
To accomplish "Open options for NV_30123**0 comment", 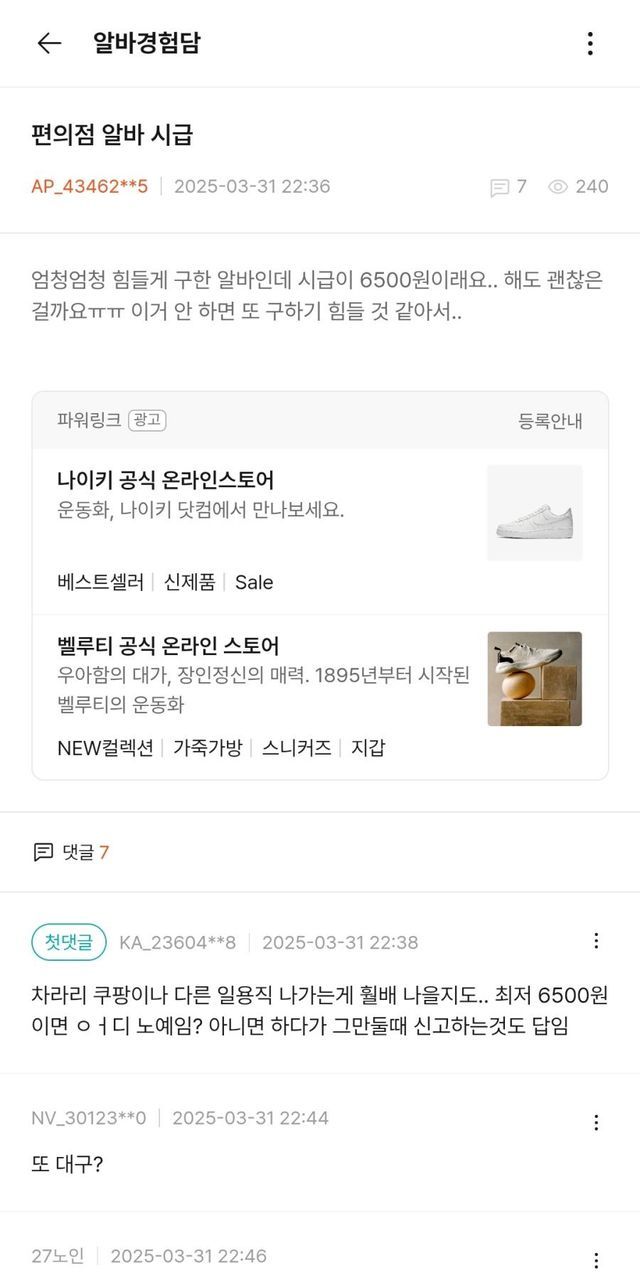I will point(596,1122).
